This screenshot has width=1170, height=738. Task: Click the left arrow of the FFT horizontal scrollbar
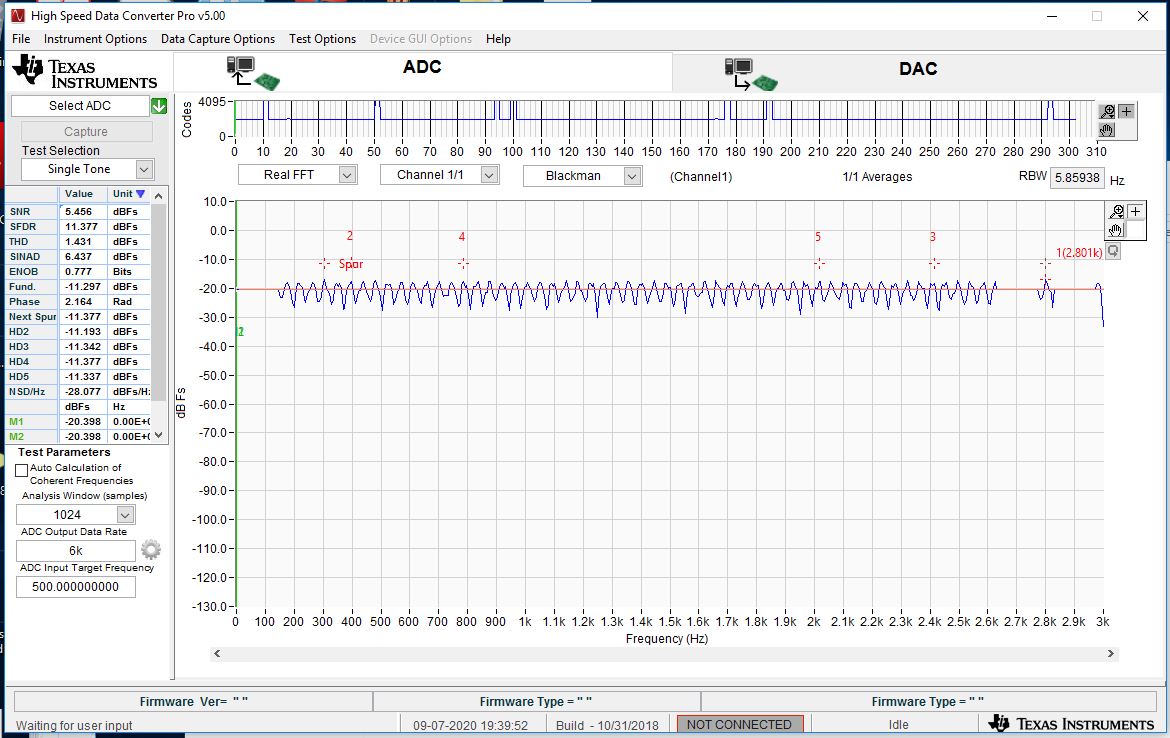(x=217, y=654)
